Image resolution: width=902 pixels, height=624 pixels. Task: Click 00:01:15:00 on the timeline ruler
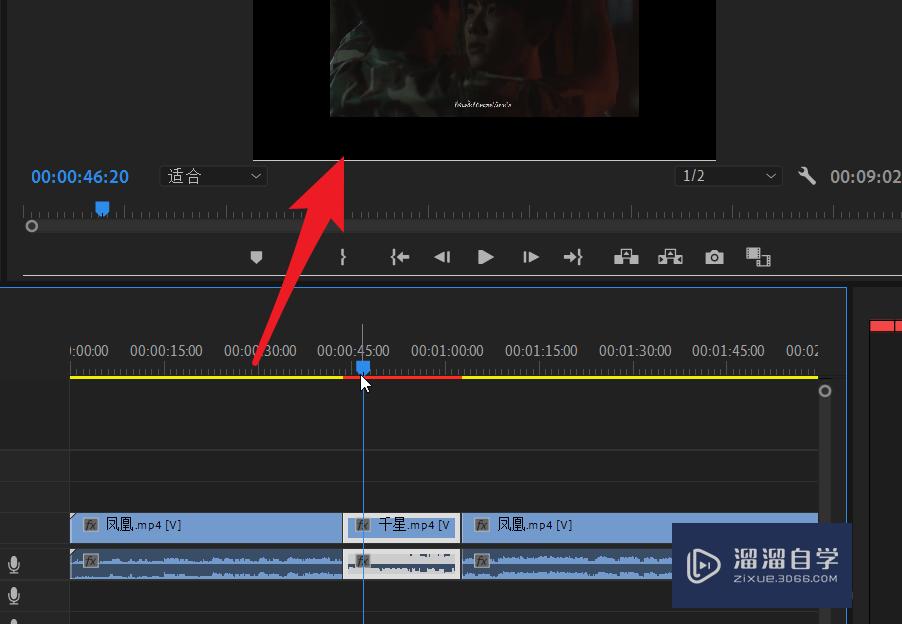(x=541, y=350)
